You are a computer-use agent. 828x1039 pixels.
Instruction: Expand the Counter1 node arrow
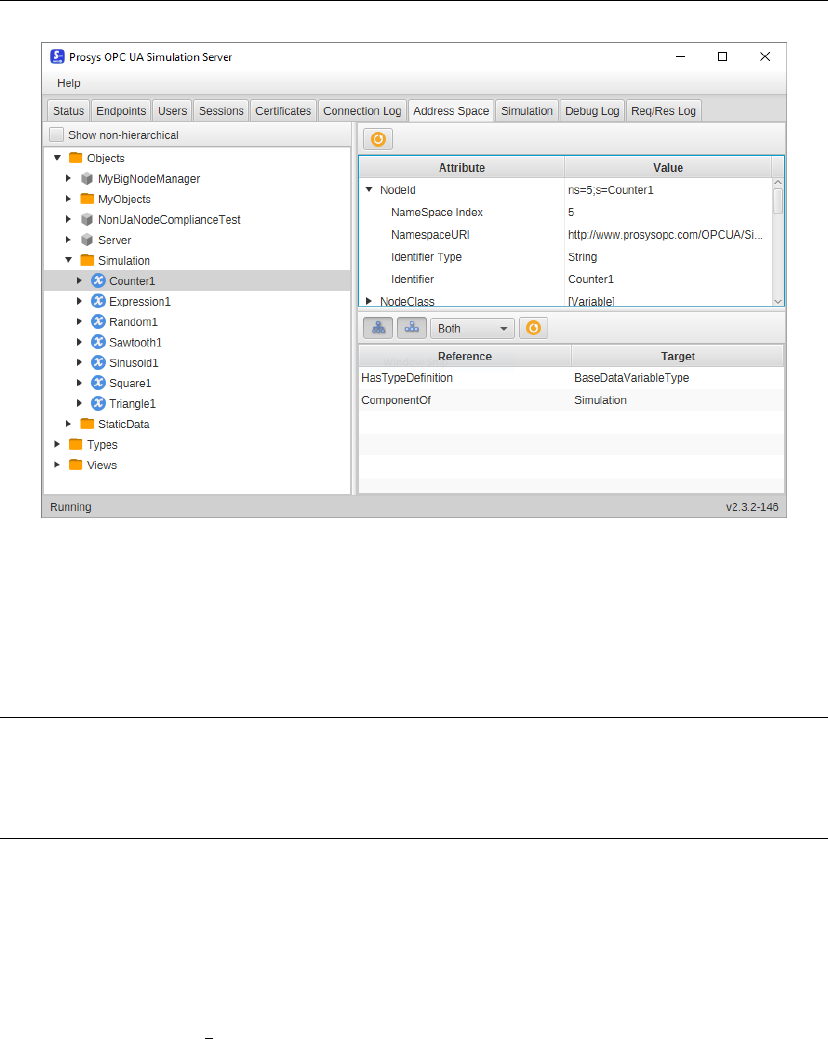[79, 281]
